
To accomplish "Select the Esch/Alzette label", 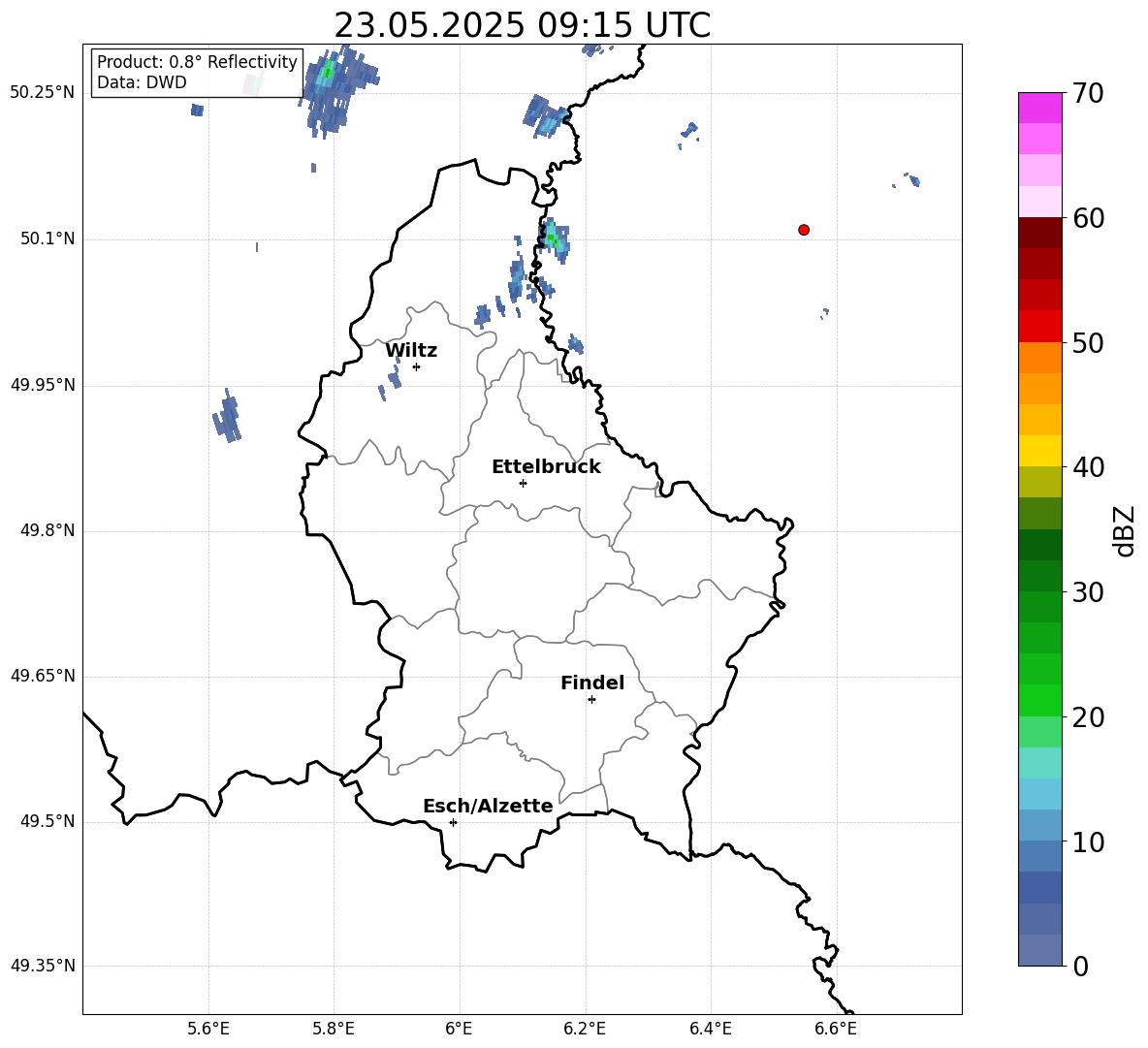I will (488, 806).
